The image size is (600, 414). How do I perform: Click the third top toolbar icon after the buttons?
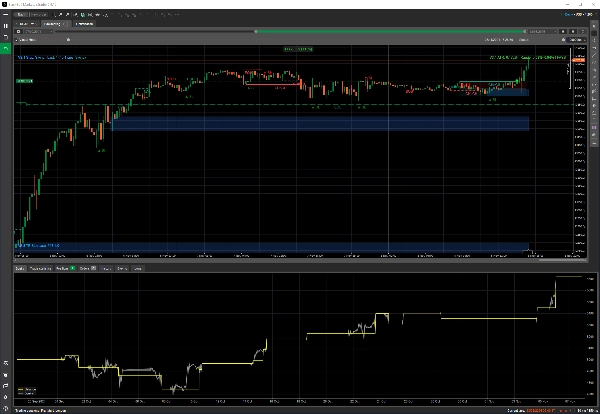[67, 15]
